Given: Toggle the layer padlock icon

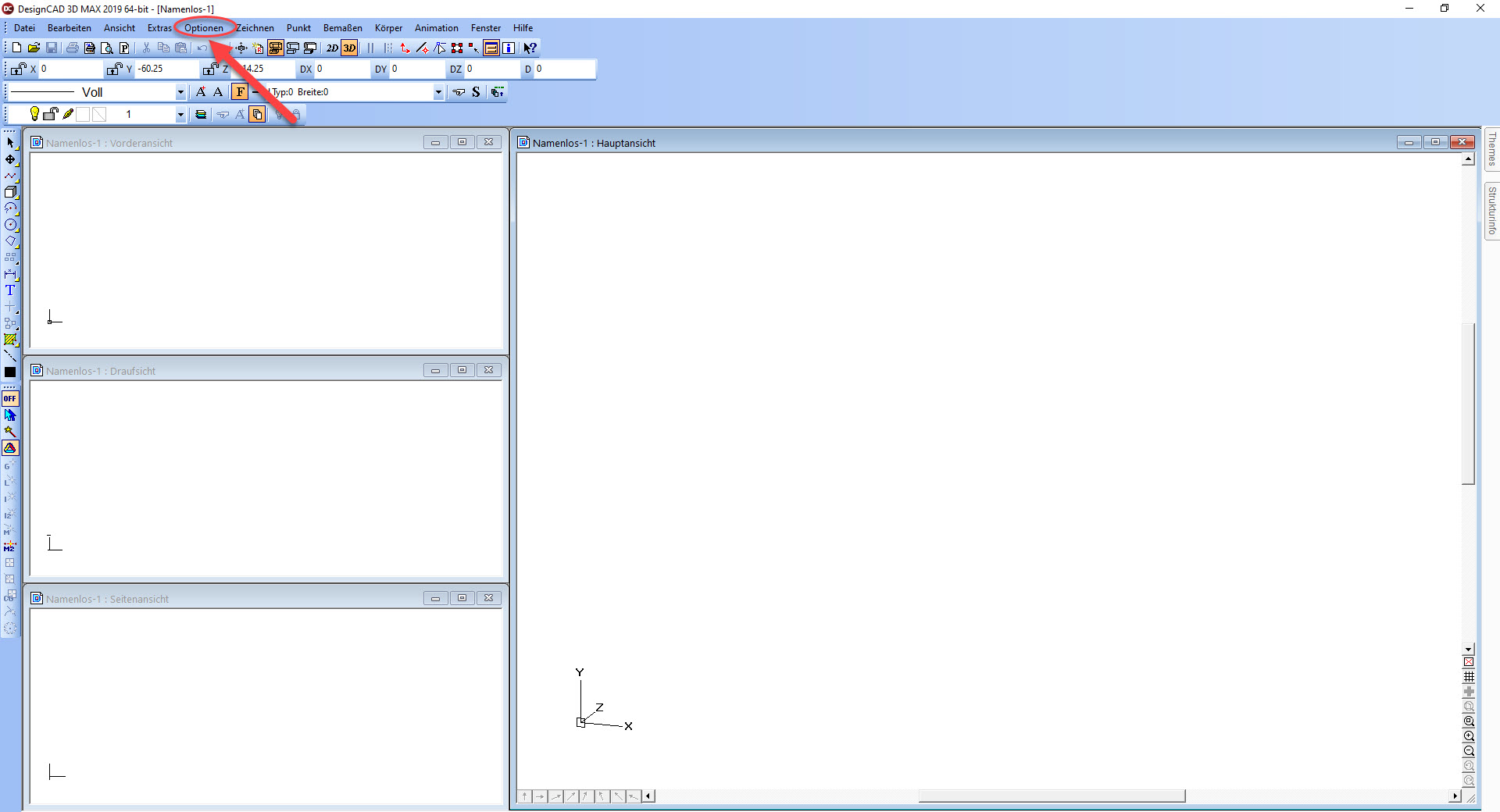Looking at the screenshot, I should coord(51,114).
